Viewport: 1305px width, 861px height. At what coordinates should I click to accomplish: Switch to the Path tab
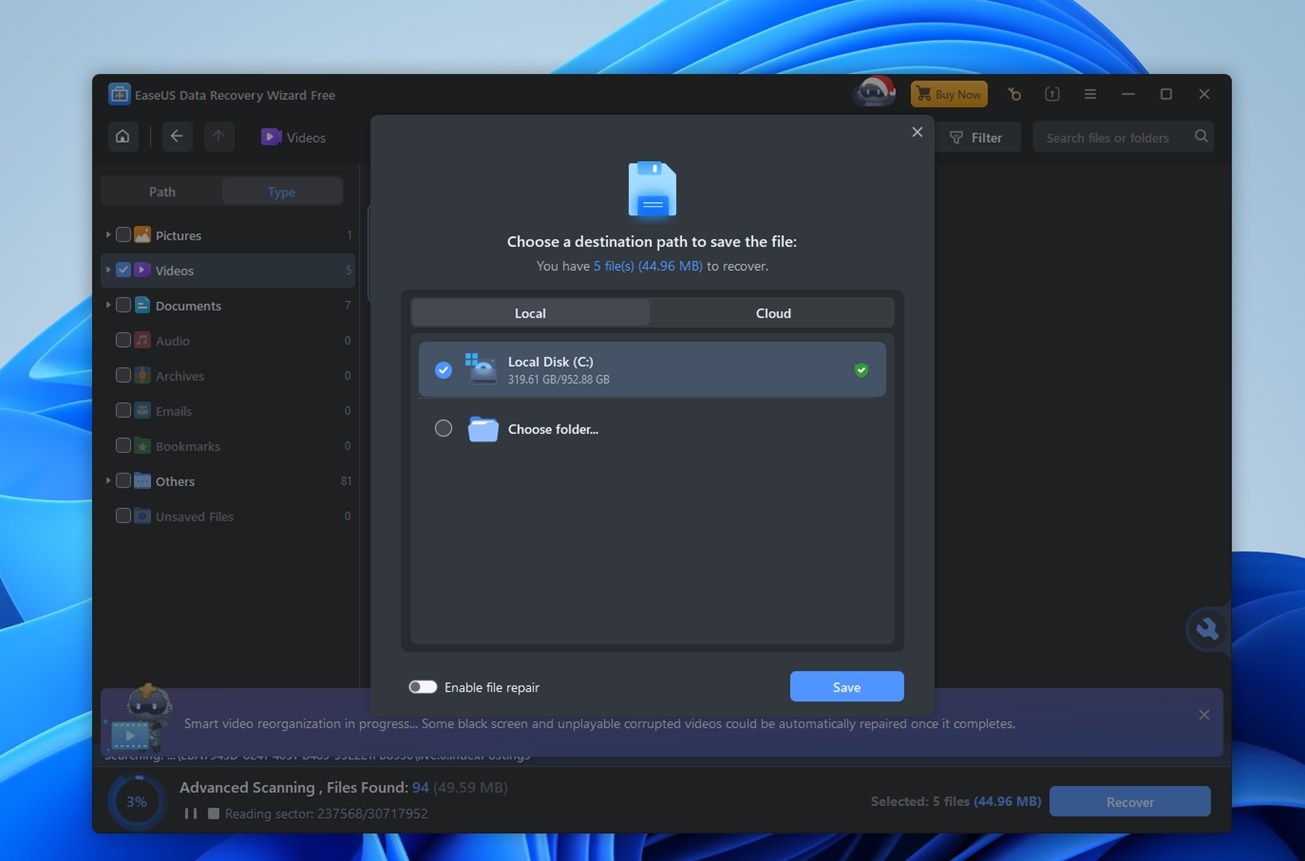coord(162,192)
